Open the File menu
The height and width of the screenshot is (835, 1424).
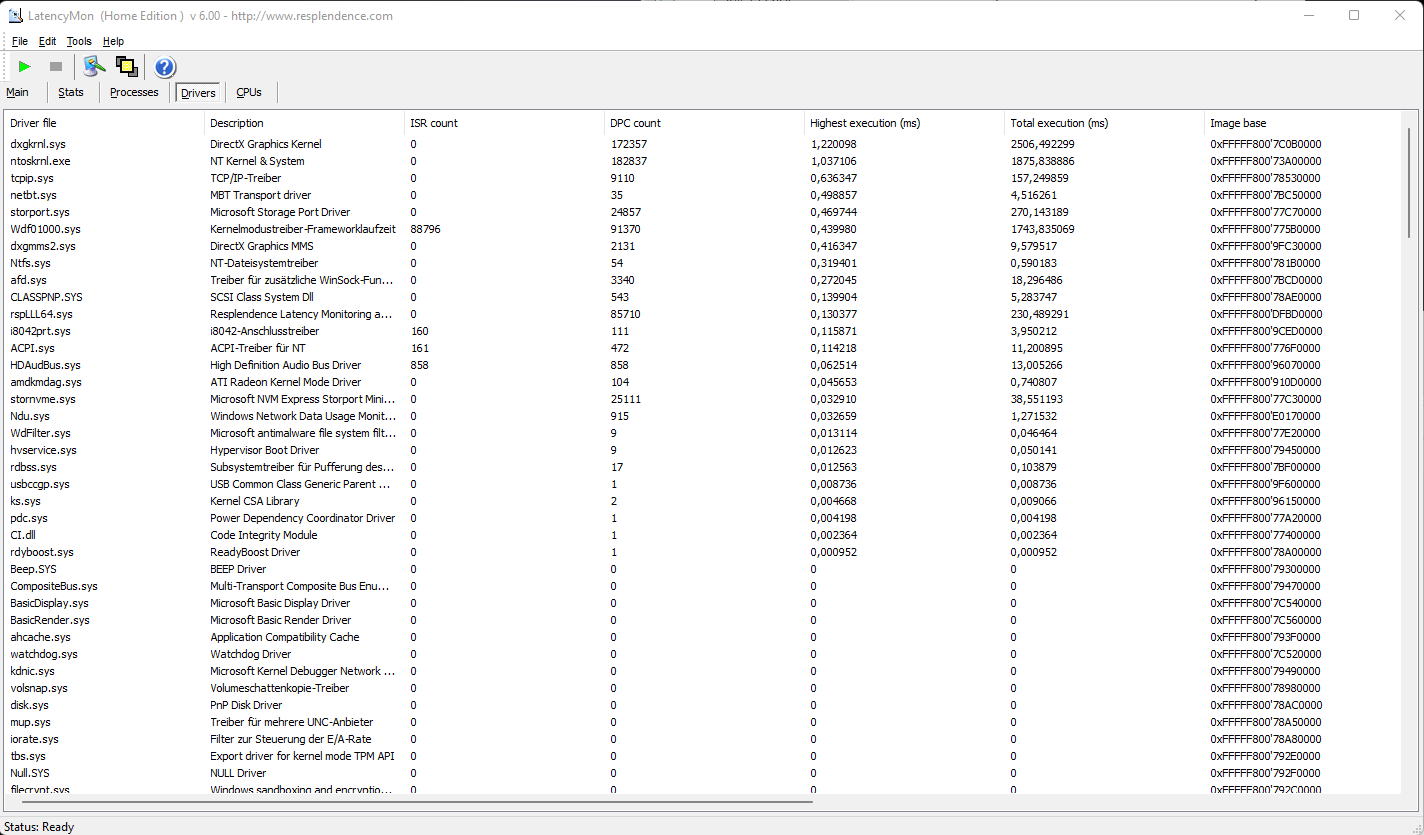[x=20, y=41]
